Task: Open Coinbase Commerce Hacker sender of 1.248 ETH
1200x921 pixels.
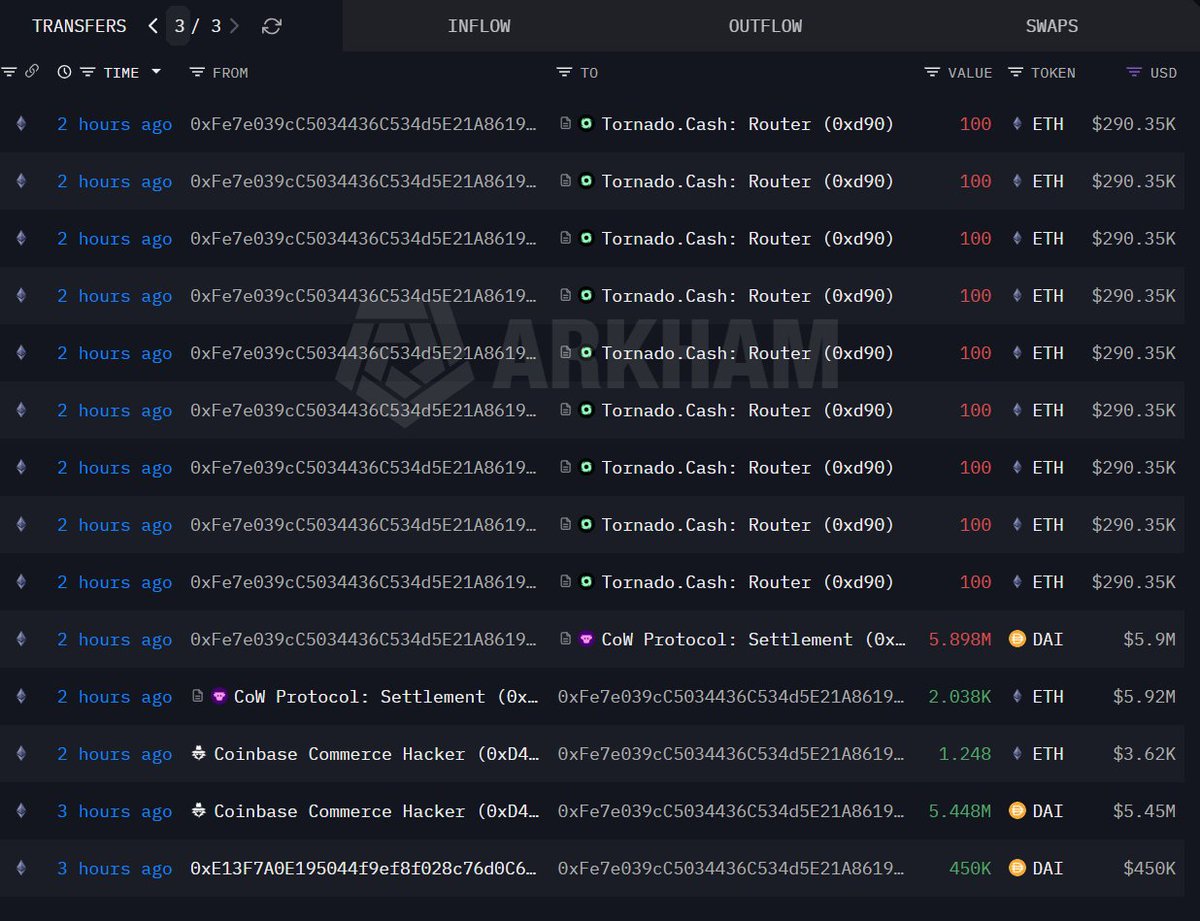Action: (x=376, y=754)
